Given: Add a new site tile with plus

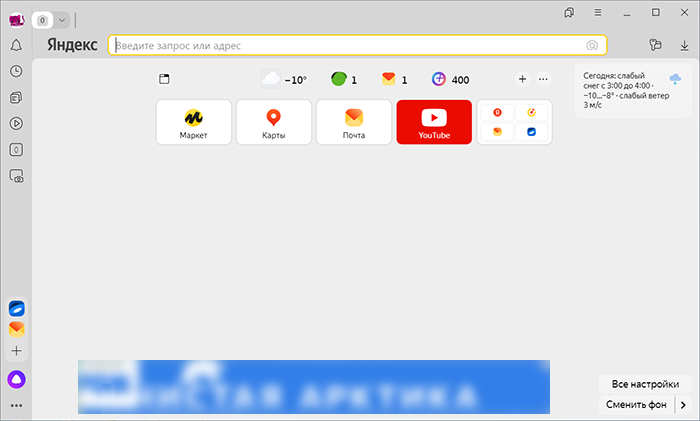Looking at the screenshot, I should point(522,79).
